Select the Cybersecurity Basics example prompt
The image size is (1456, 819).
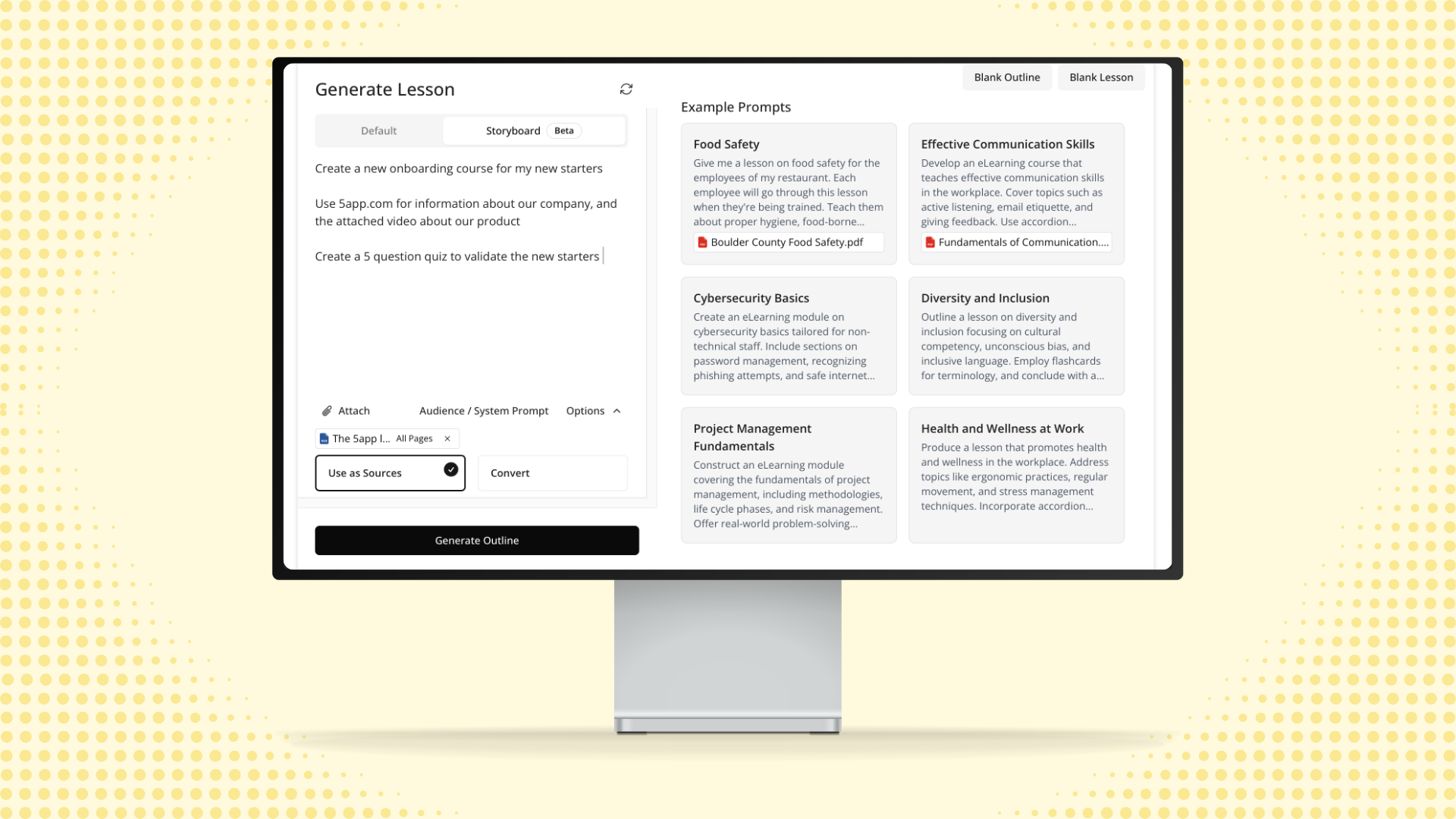(x=788, y=336)
